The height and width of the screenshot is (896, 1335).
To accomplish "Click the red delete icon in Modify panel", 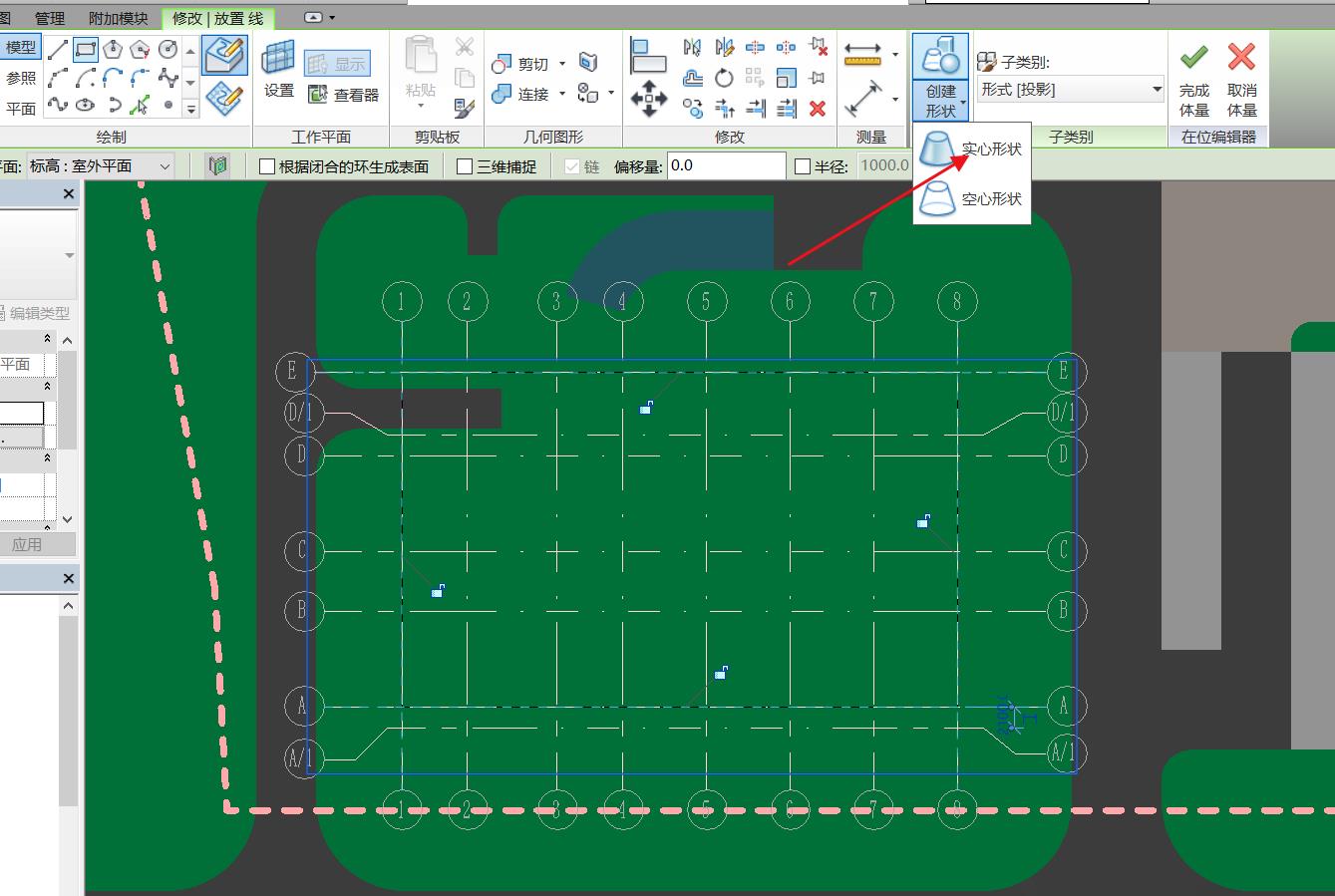I will point(817,108).
